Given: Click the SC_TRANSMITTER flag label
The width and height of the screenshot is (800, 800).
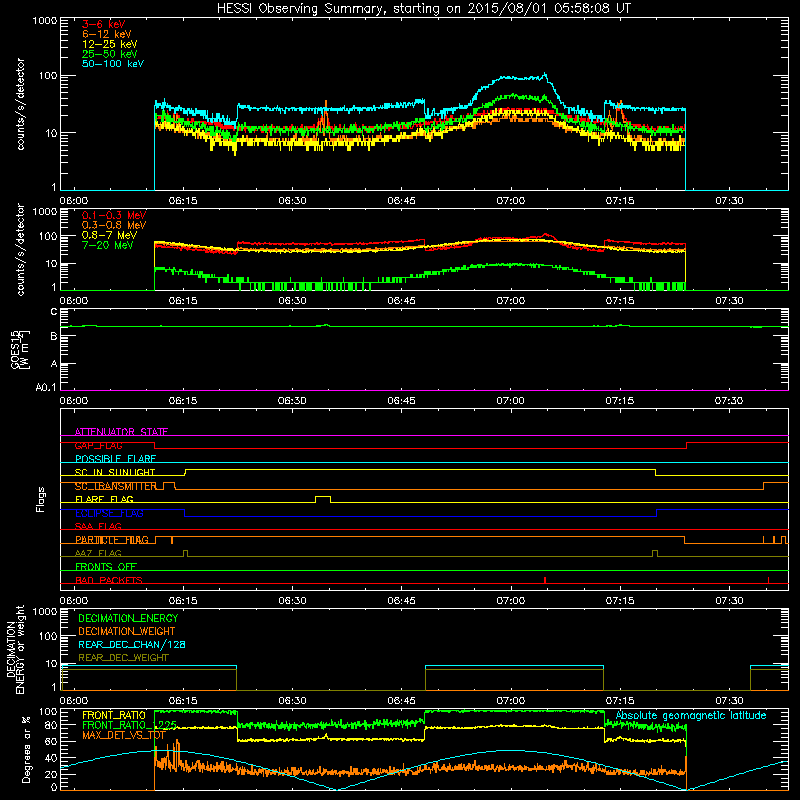Looking at the screenshot, I should [x=116, y=486].
